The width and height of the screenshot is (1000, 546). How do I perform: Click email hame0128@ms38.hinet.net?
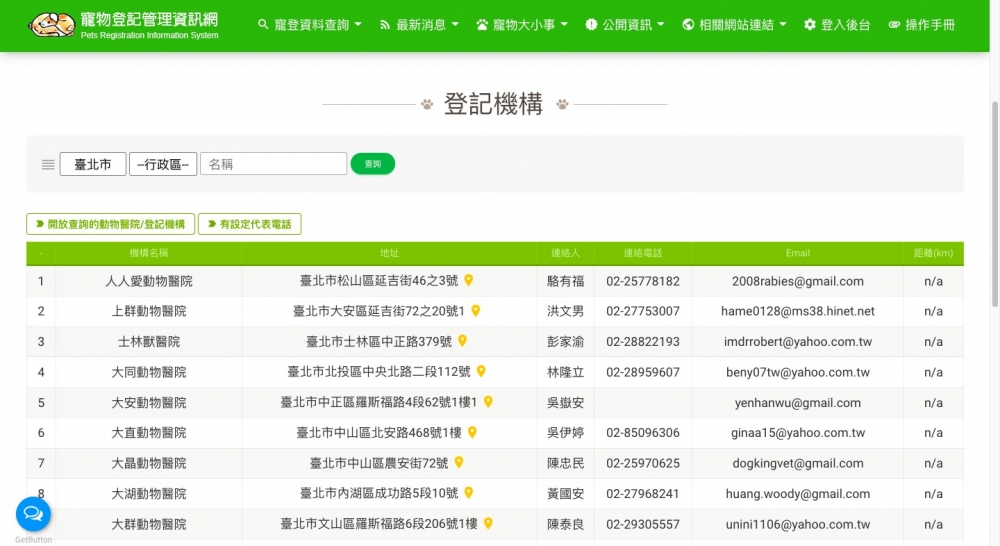(798, 311)
